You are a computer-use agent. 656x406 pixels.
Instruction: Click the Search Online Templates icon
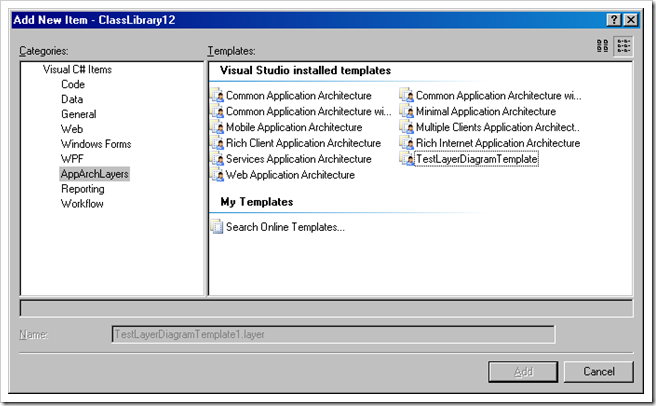click(217, 227)
